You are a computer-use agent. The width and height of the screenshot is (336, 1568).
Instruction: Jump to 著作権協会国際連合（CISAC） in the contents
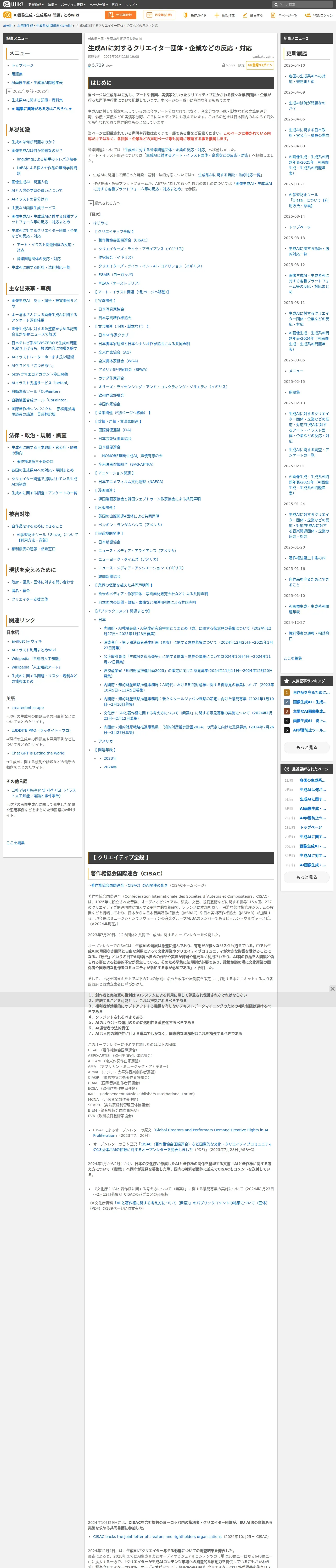[123, 240]
